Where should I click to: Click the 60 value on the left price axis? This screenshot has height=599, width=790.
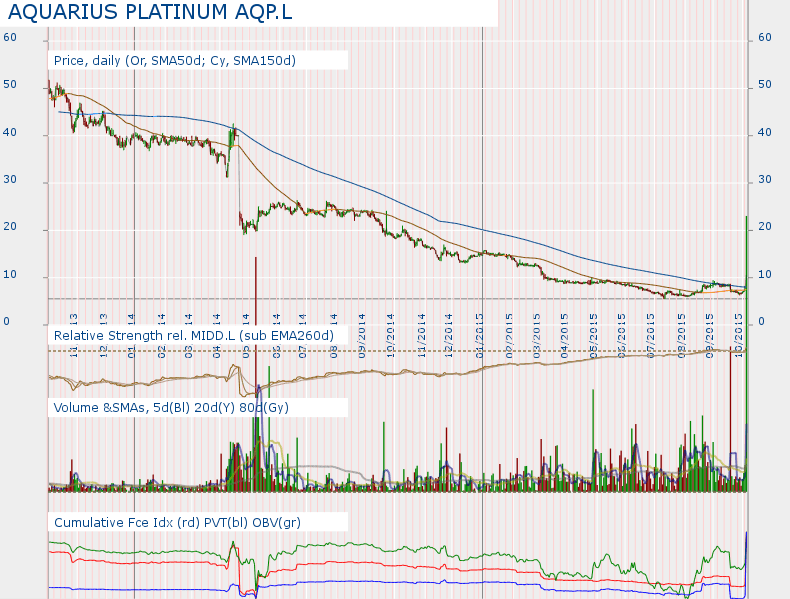pos(10,37)
